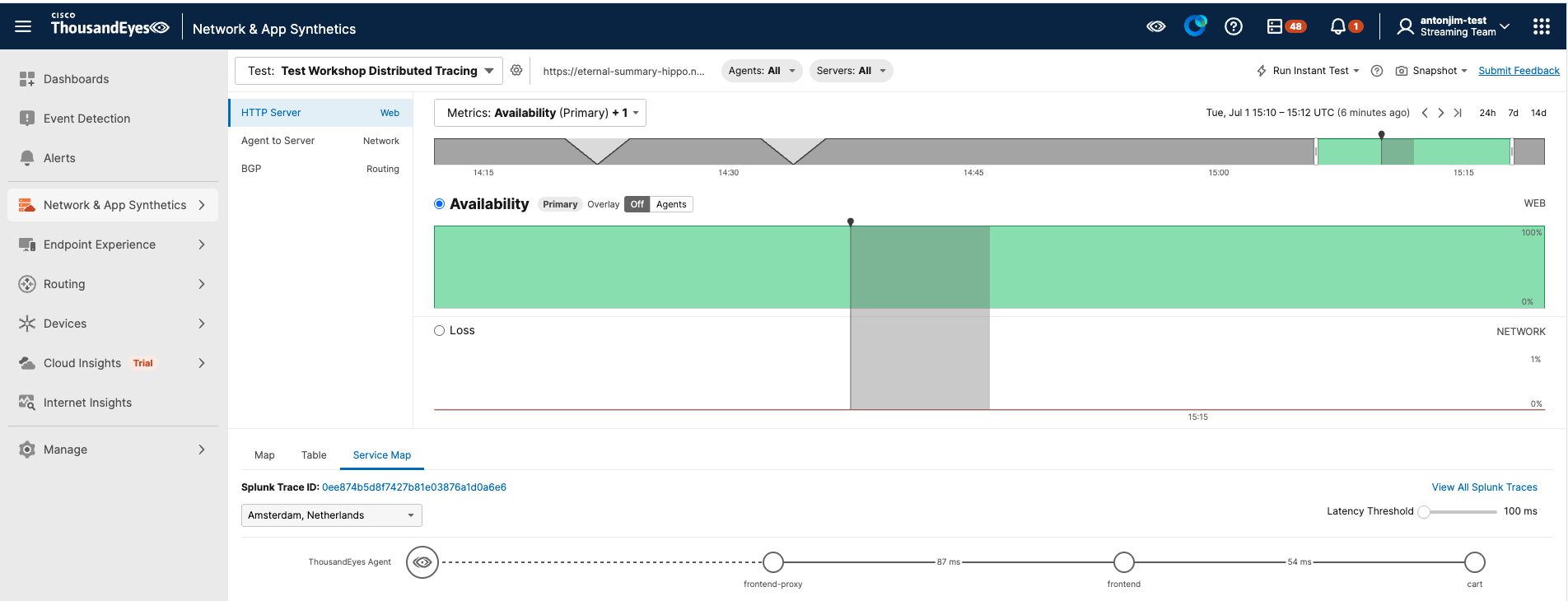1568x601 pixels.
Task: Switch to the Map tab
Action: pyautogui.click(x=264, y=455)
